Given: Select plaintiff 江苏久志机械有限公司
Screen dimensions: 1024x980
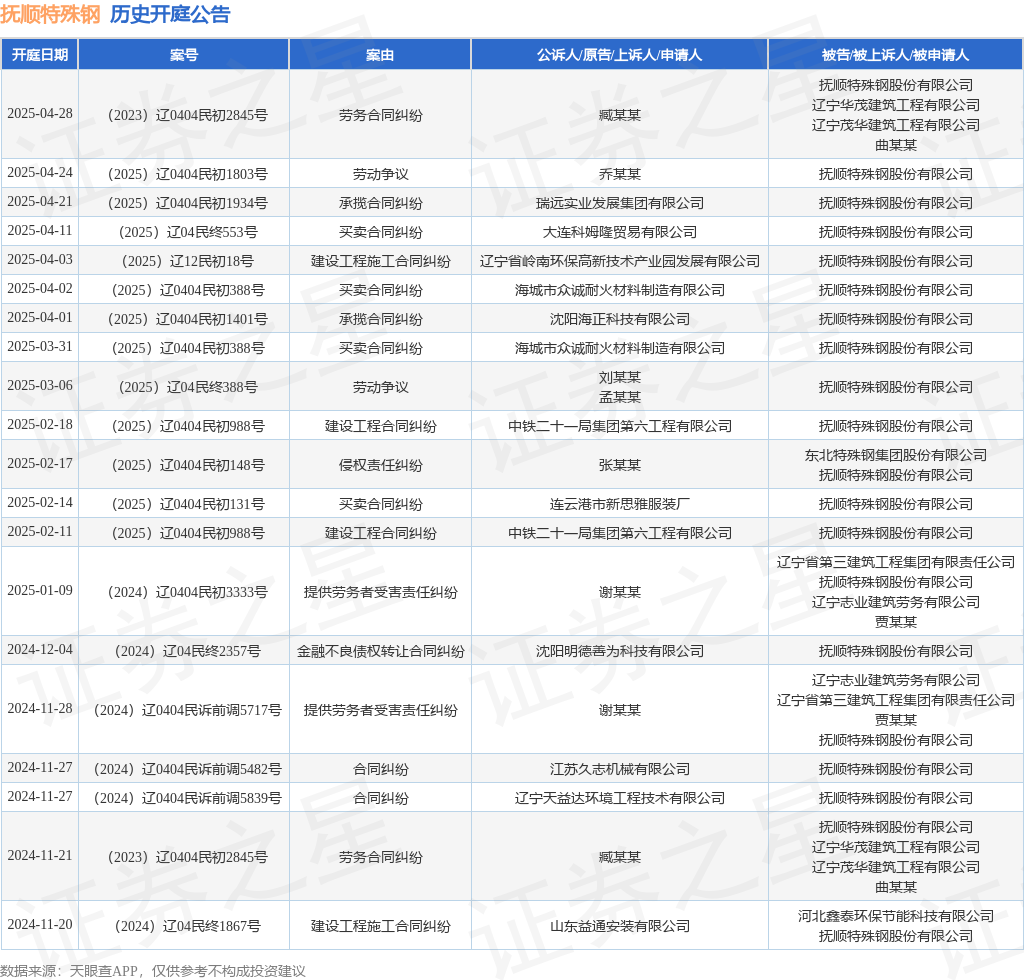Looking at the screenshot, I should [x=620, y=769].
